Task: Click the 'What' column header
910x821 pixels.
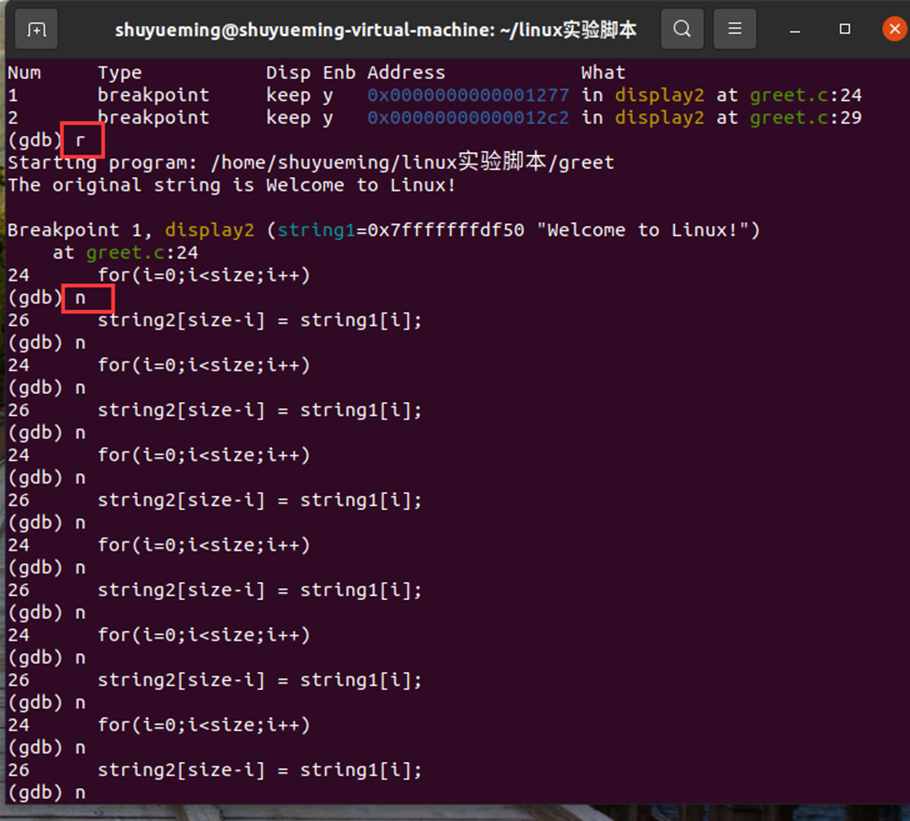Action: click(x=604, y=73)
